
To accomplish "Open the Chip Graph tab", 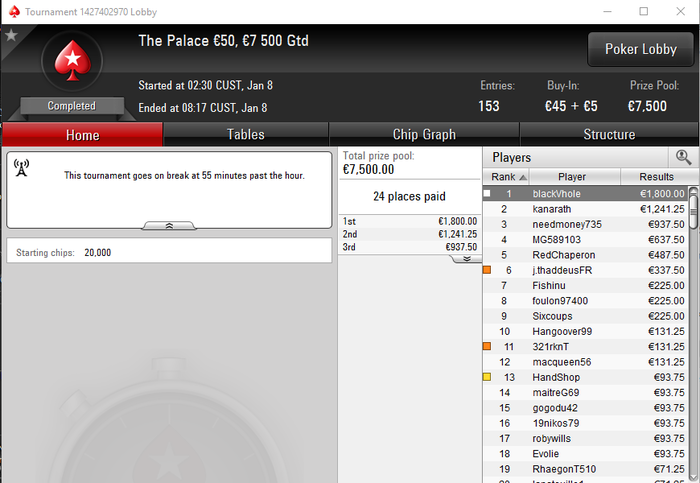I will point(424,134).
